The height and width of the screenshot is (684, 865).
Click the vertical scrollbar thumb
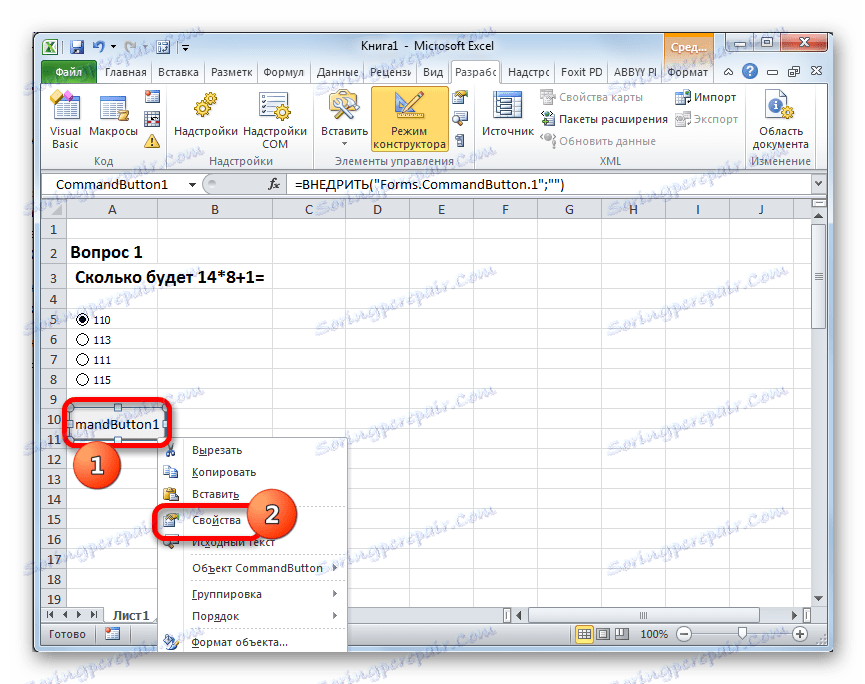[x=819, y=276]
